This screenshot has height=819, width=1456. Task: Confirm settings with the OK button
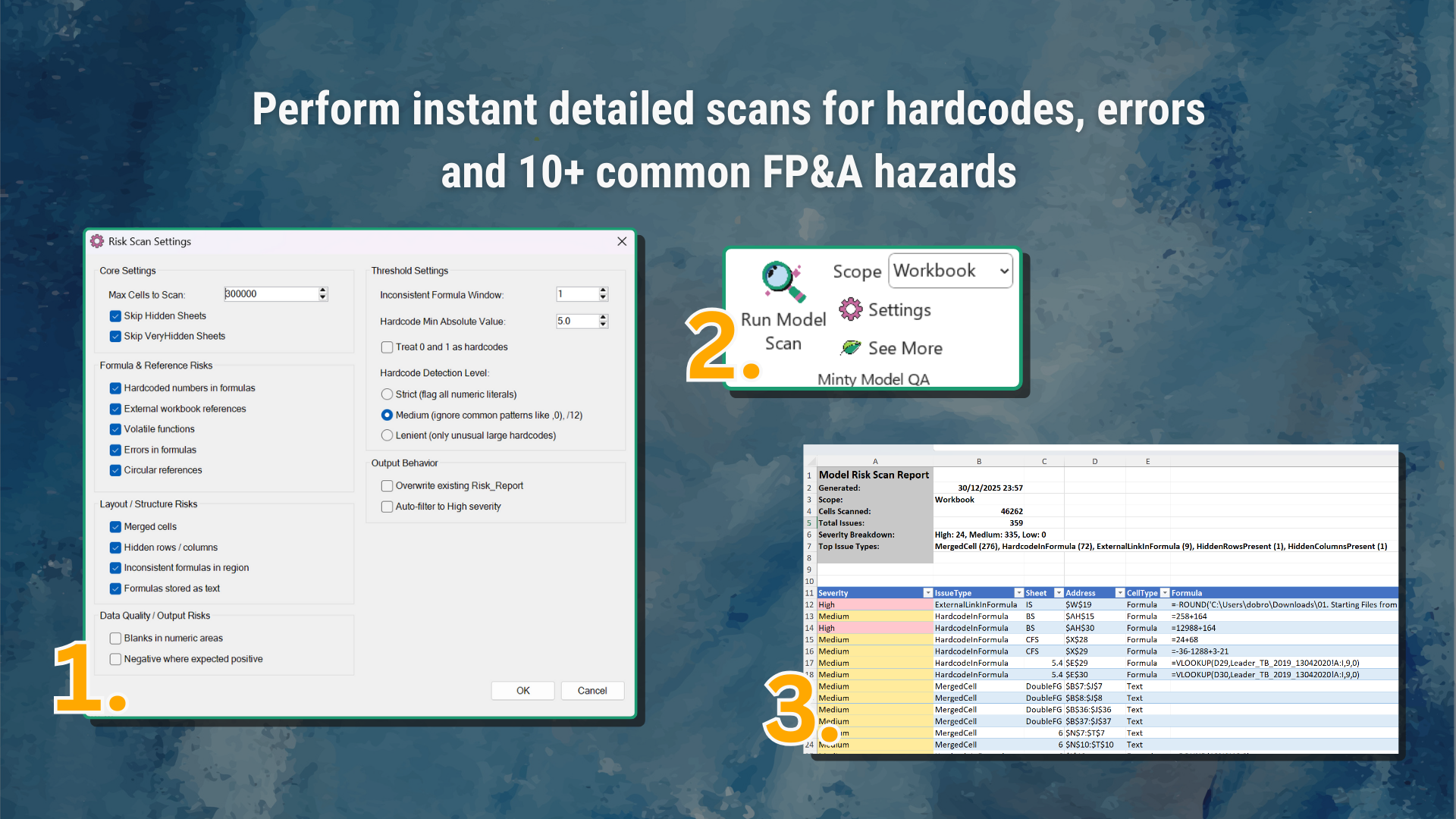point(522,690)
